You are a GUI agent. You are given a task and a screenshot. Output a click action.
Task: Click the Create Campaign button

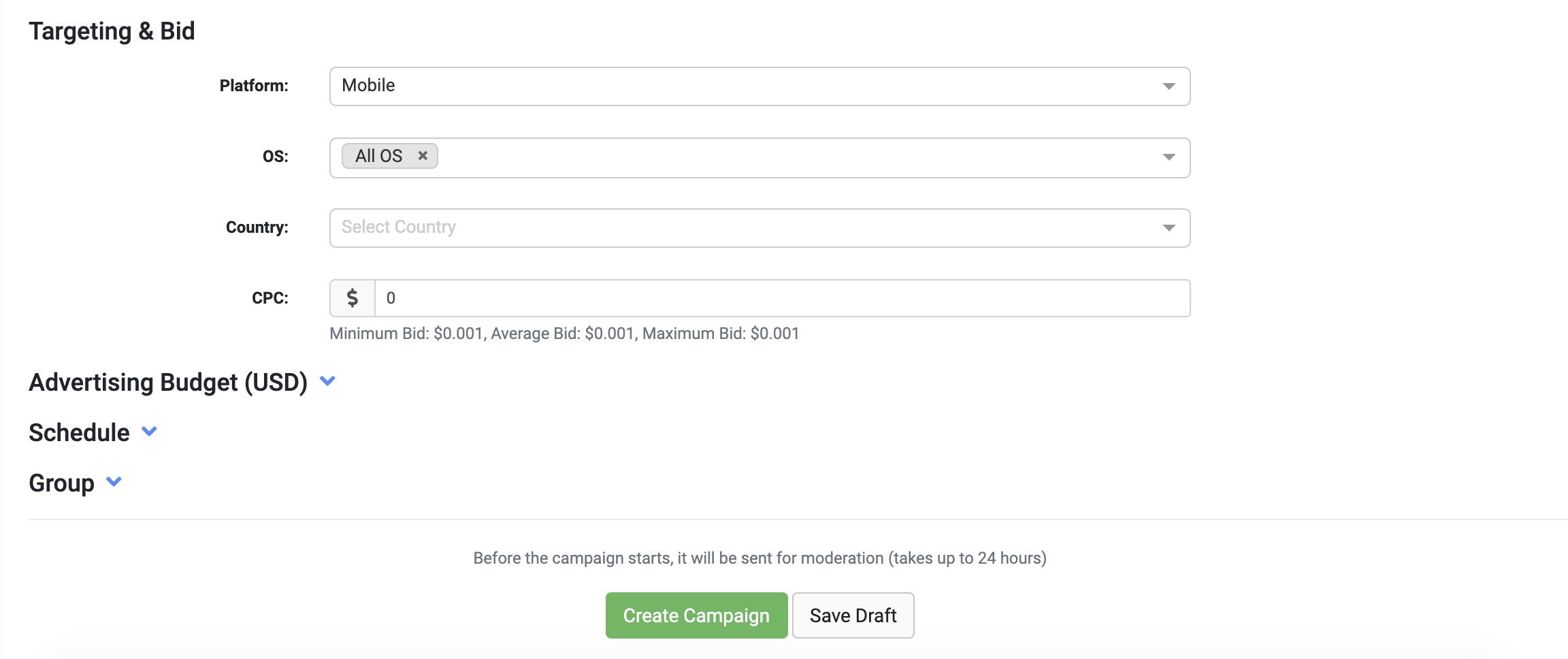tap(696, 615)
